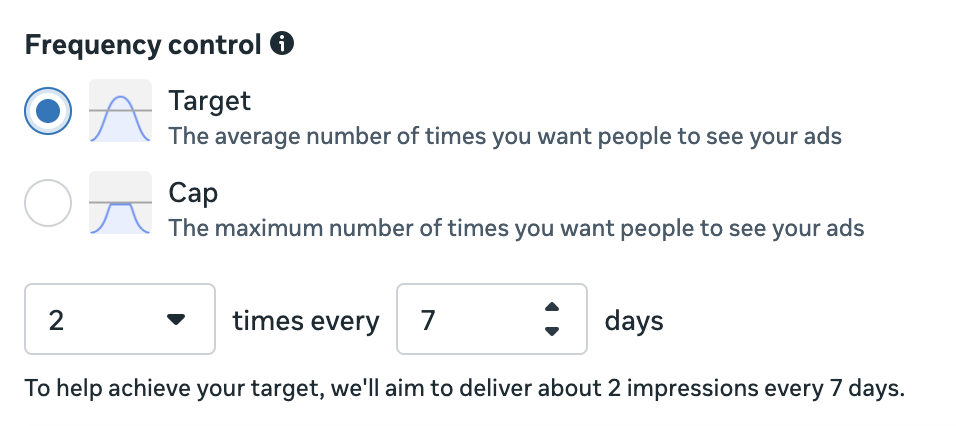Click the "days" label after the field
The width and height of the screenshot is (956, 426).
[x=634, y=321]
